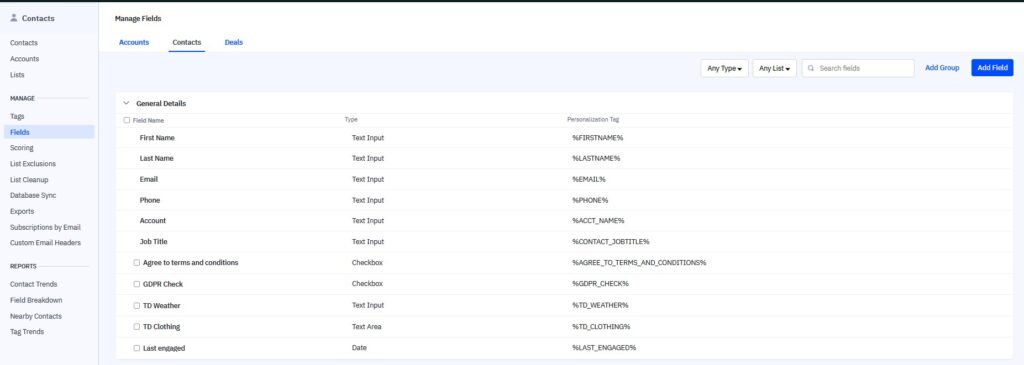Click the %AGREE_TO_TERMS_AND_CONDITIONS% tag
Image resolution: width=1024 pixels, height=365 pixels.
pos(639,262)
